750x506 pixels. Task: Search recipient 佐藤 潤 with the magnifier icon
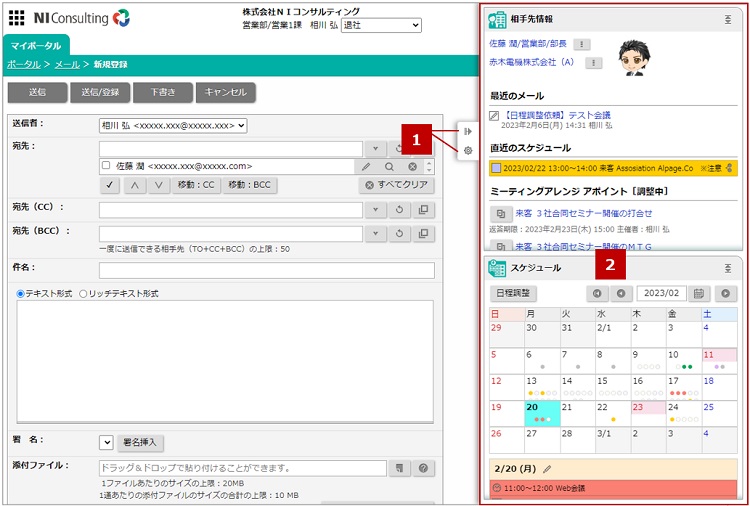point(389,166)
